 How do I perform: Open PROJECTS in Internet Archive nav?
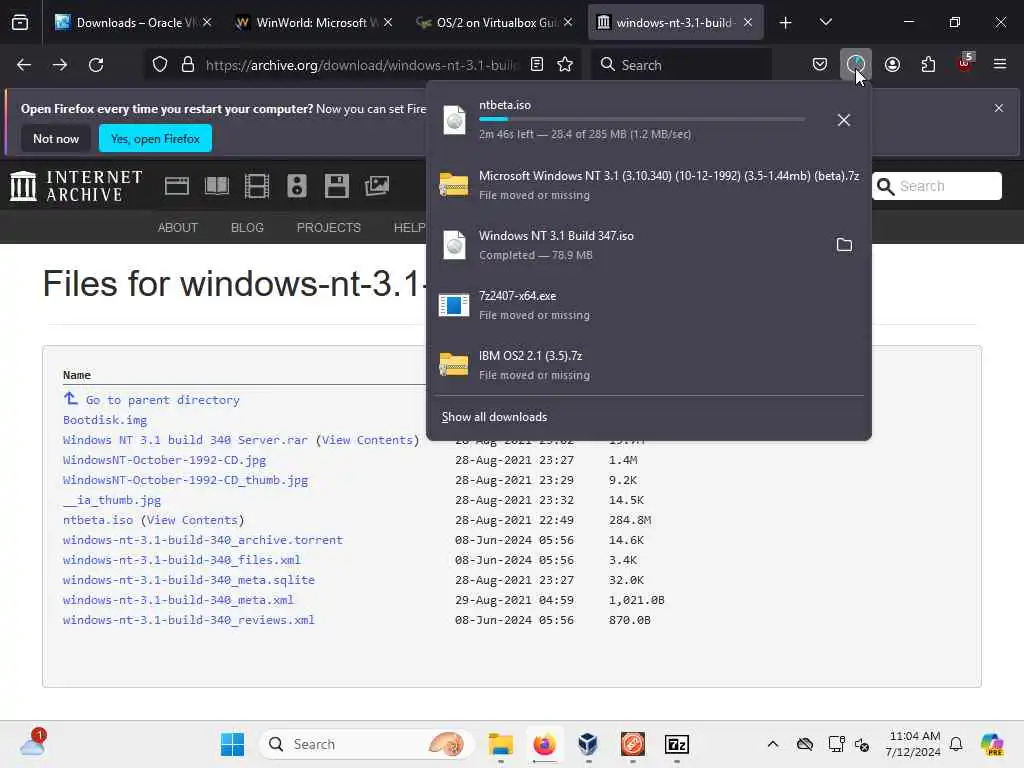click(328, 227)
